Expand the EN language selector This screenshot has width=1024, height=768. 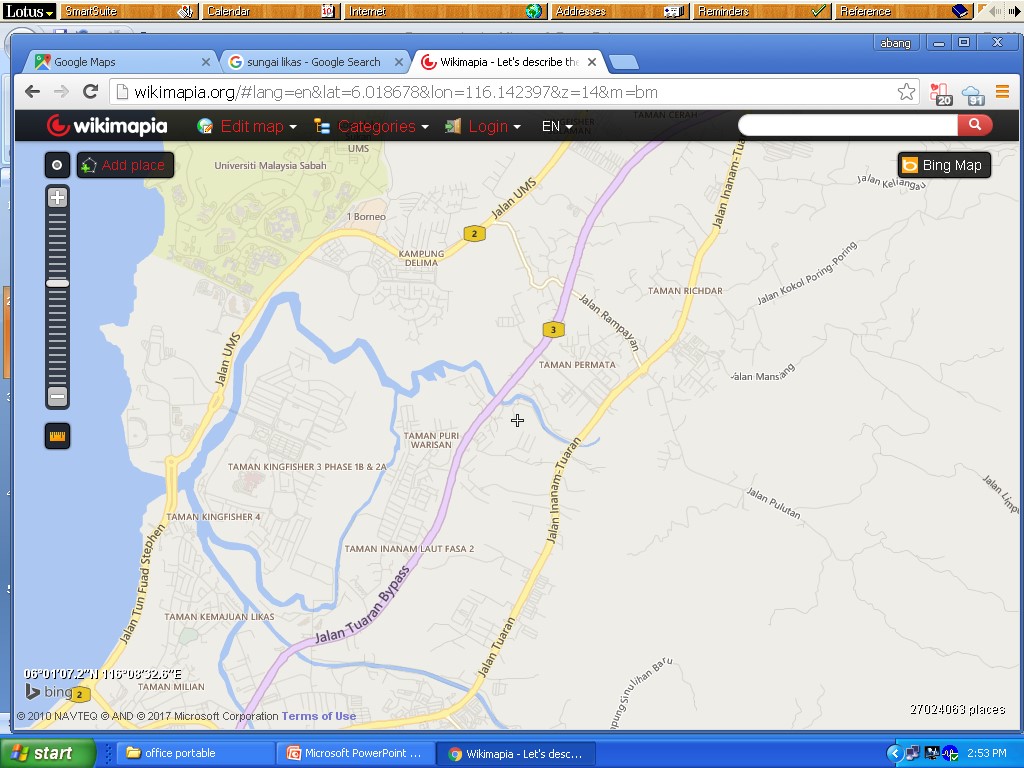557,127
